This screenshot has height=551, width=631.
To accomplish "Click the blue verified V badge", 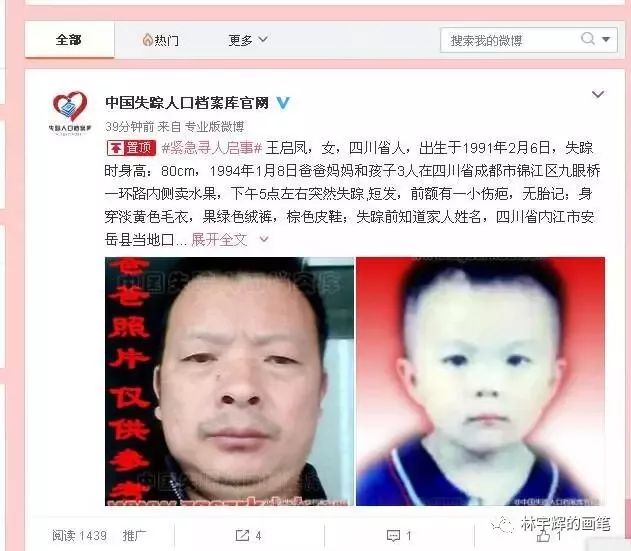I will pos(283,103).
